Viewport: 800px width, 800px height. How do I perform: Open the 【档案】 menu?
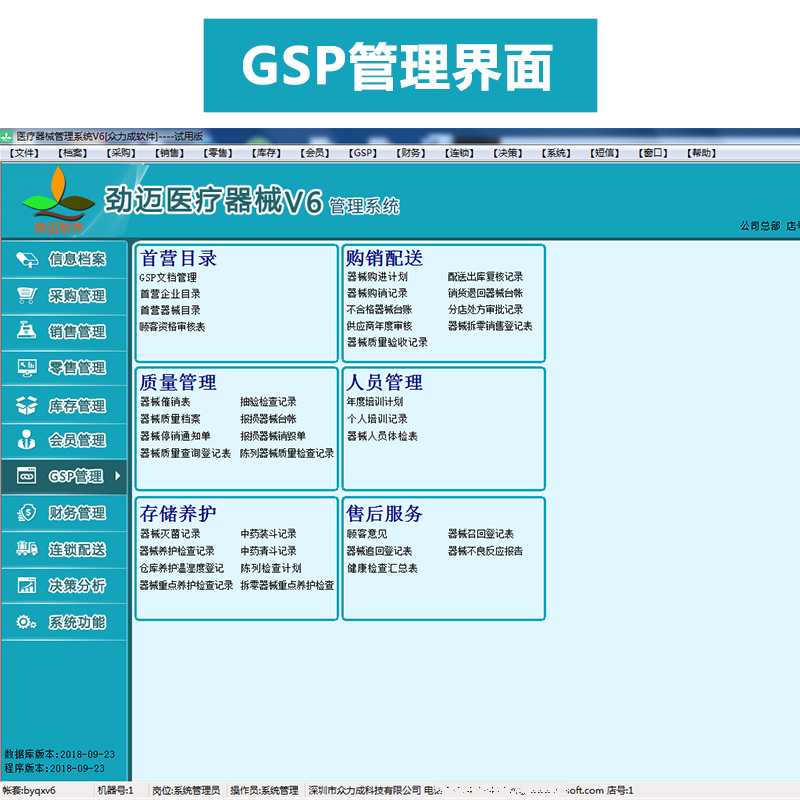pyautogui.click(x=72, y=153)
